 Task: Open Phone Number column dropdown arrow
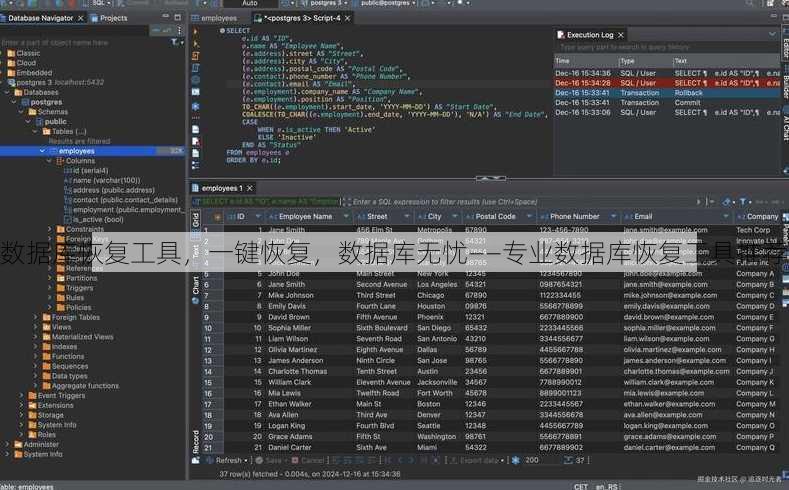click(613, 217)
